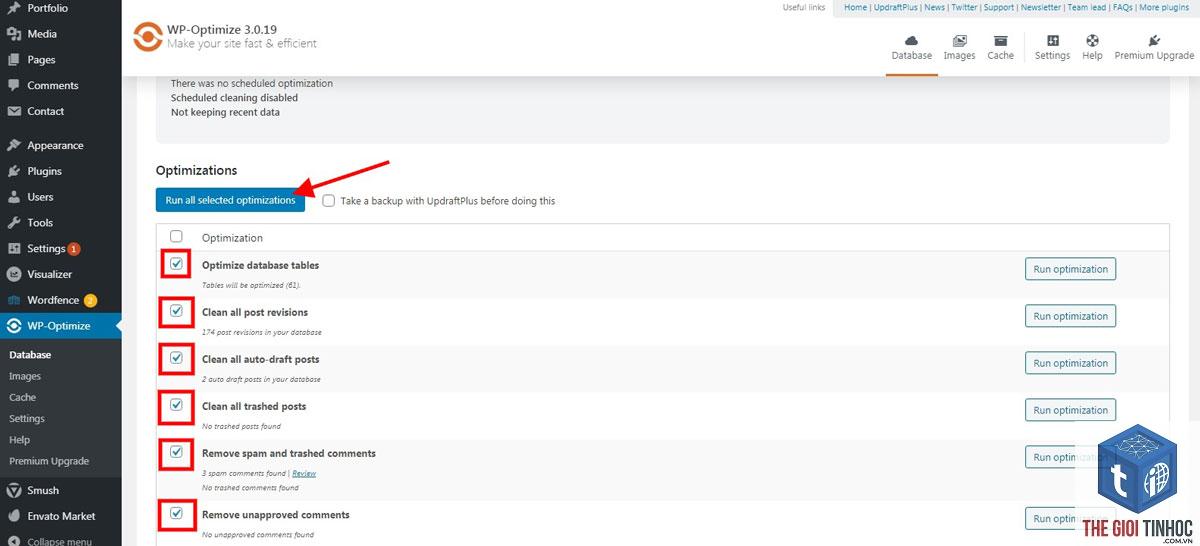Run optimization for Optimize database tables

(x=1070, y=269)
